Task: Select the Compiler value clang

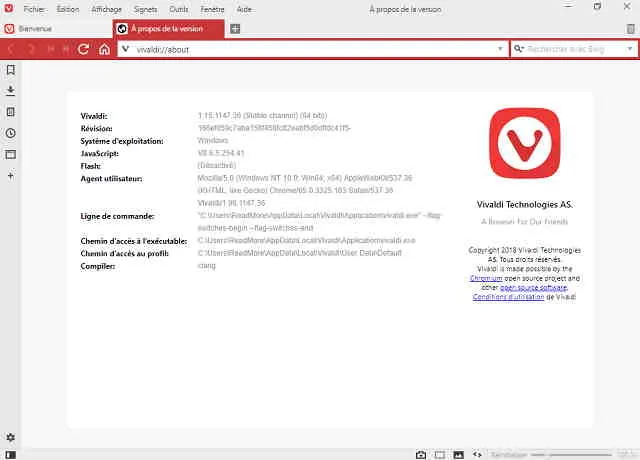Action: coord(207,266)
